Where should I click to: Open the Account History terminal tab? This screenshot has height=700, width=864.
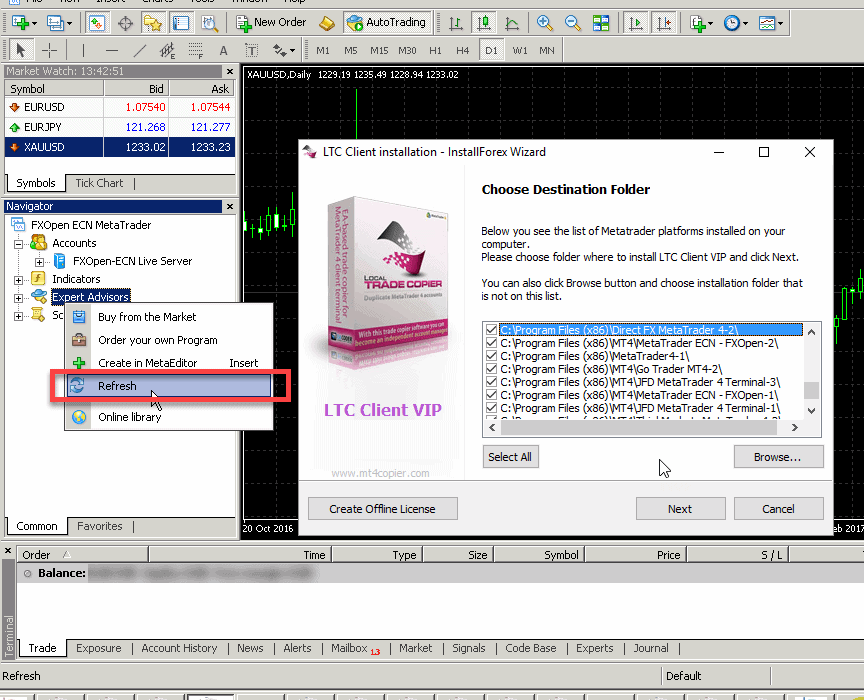point(179,648)
